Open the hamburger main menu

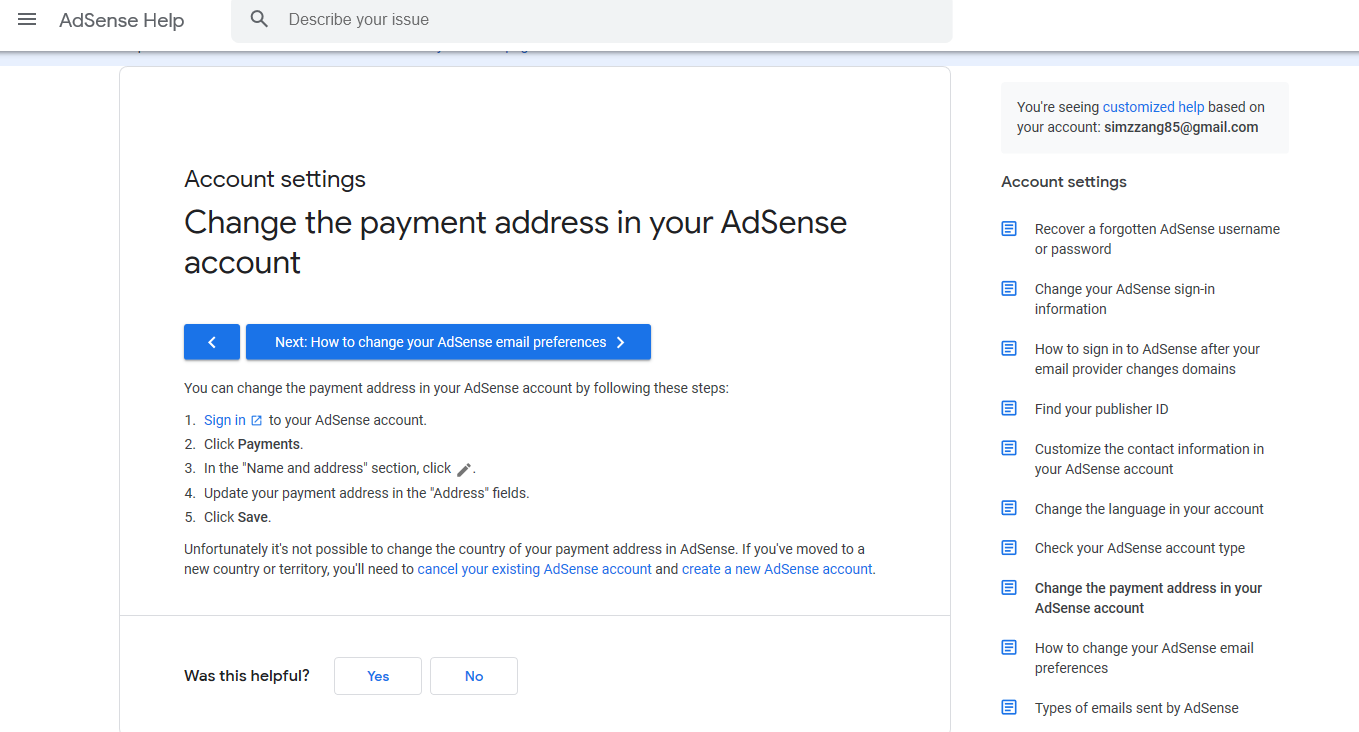pos(27,19)
